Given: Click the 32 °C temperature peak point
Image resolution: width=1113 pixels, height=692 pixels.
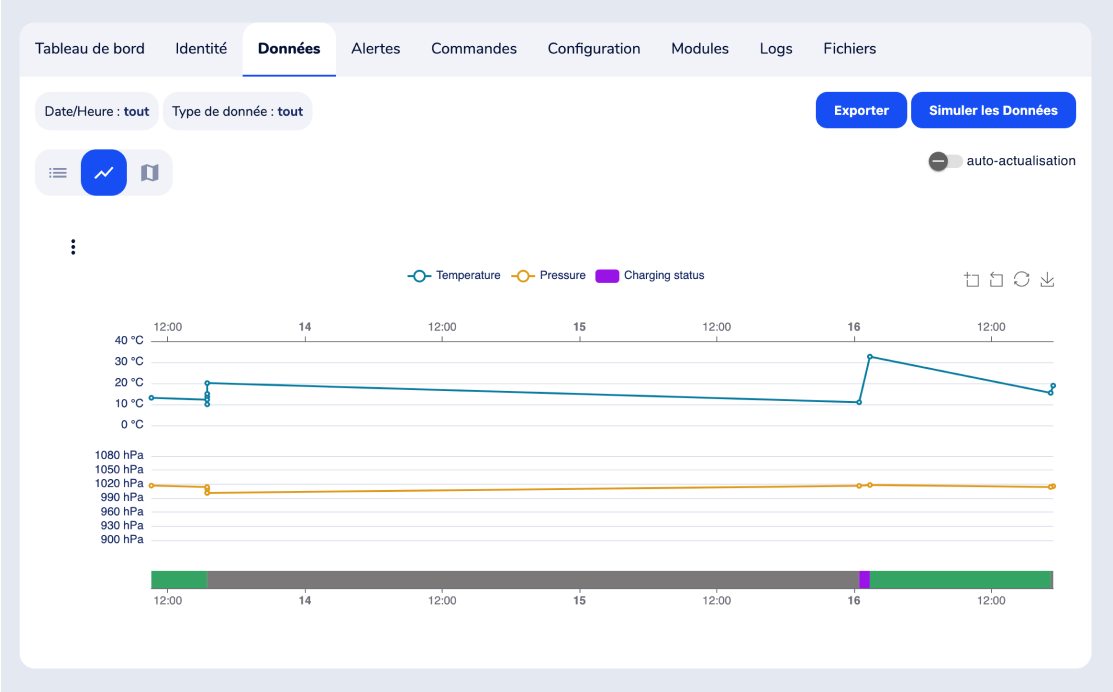Looking at the screenshot, I should (x=870, y=357).
